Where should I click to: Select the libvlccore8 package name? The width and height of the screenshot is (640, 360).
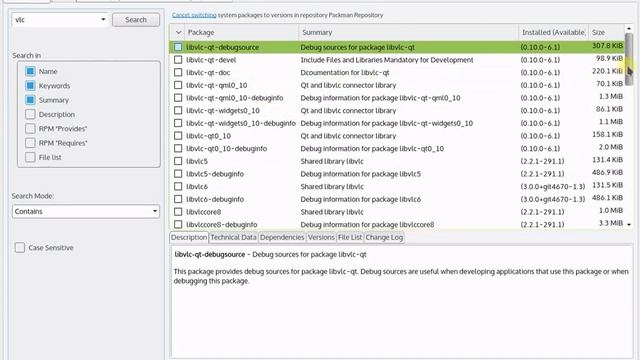(x=203, y=211)
